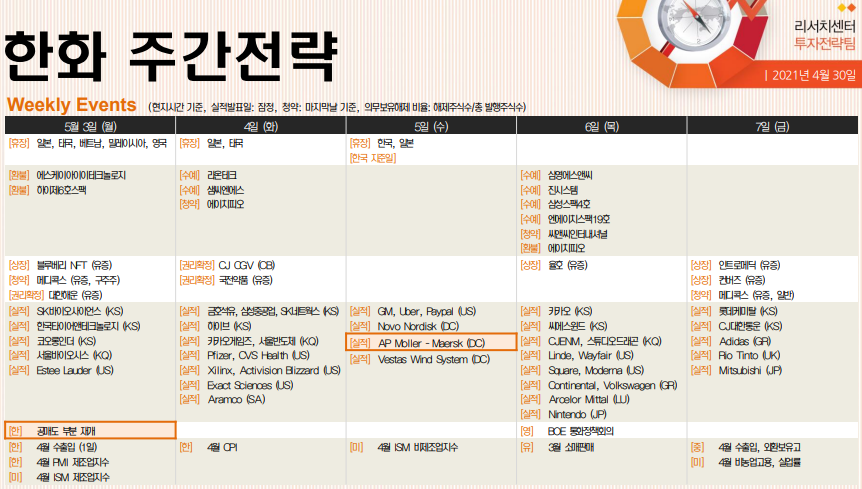Click the '메디콕스 (유증, 일반)' entry
862x489 pixels.
756,295
